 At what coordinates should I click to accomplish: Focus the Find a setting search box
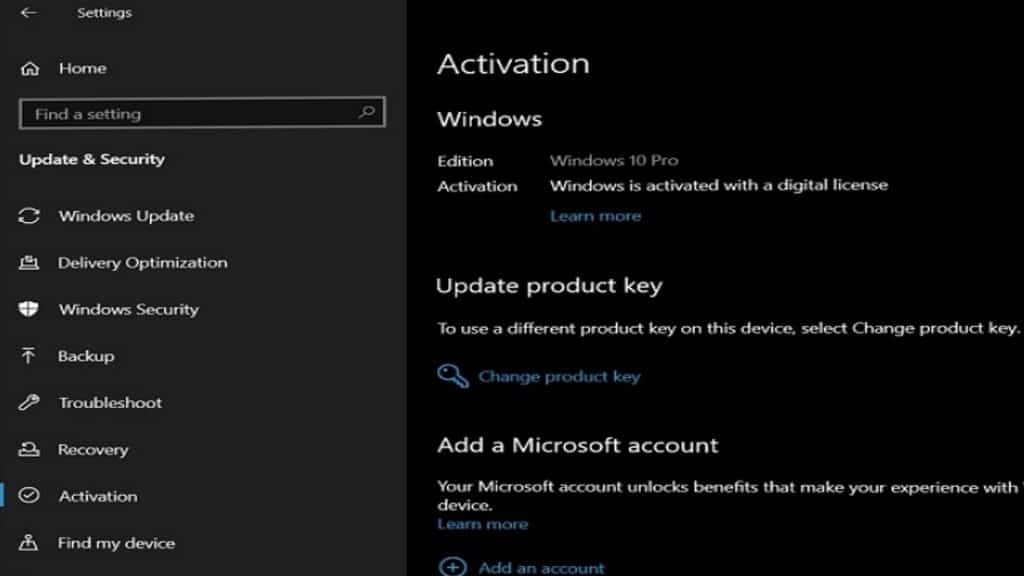202,114
